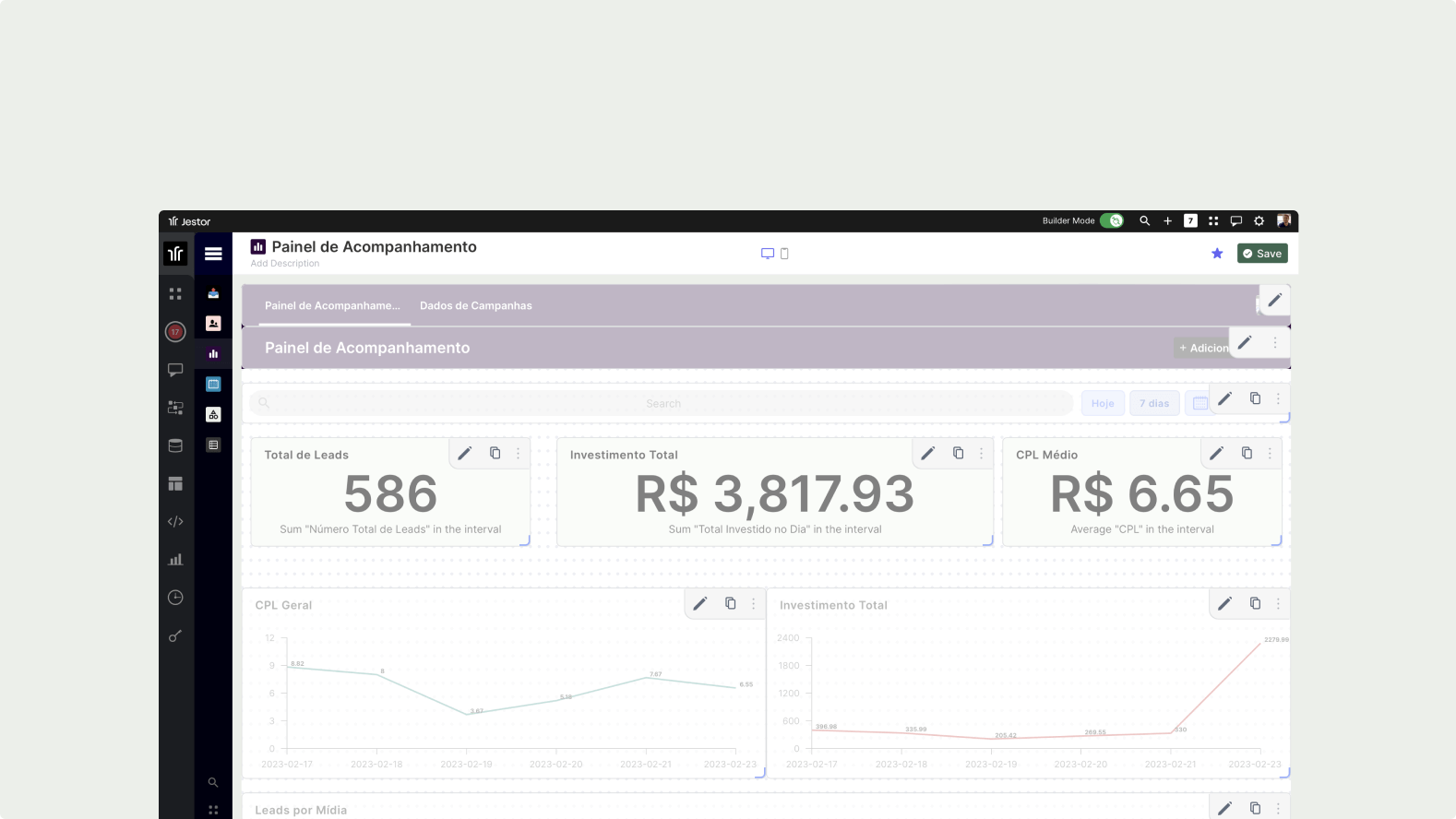
Task: Click the + Adicionar button in the header
Action: 1202,348
